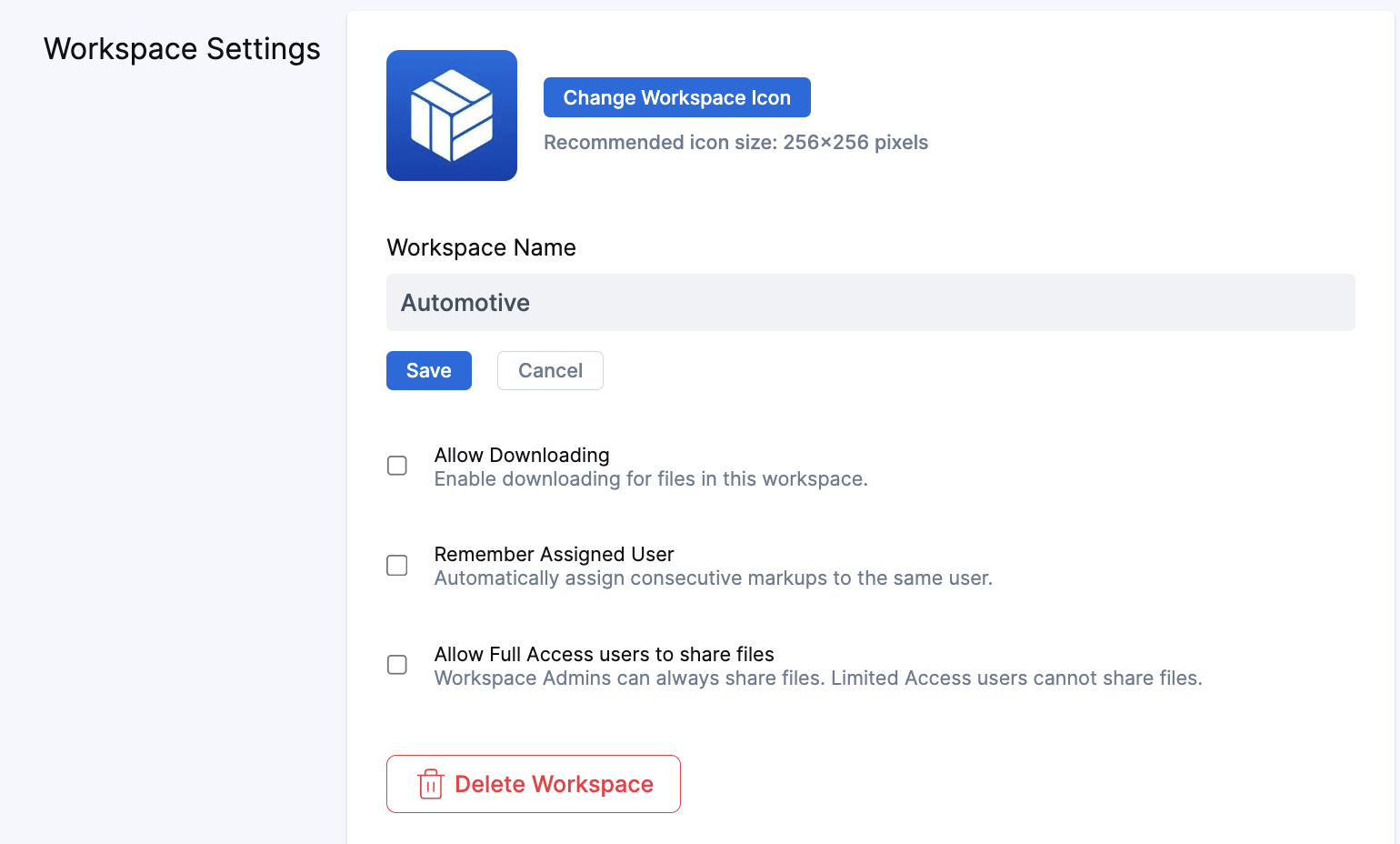Save the workspace name
Image resolution: width=1400 pixels, height=844 pixels.
tap(428, 371)
